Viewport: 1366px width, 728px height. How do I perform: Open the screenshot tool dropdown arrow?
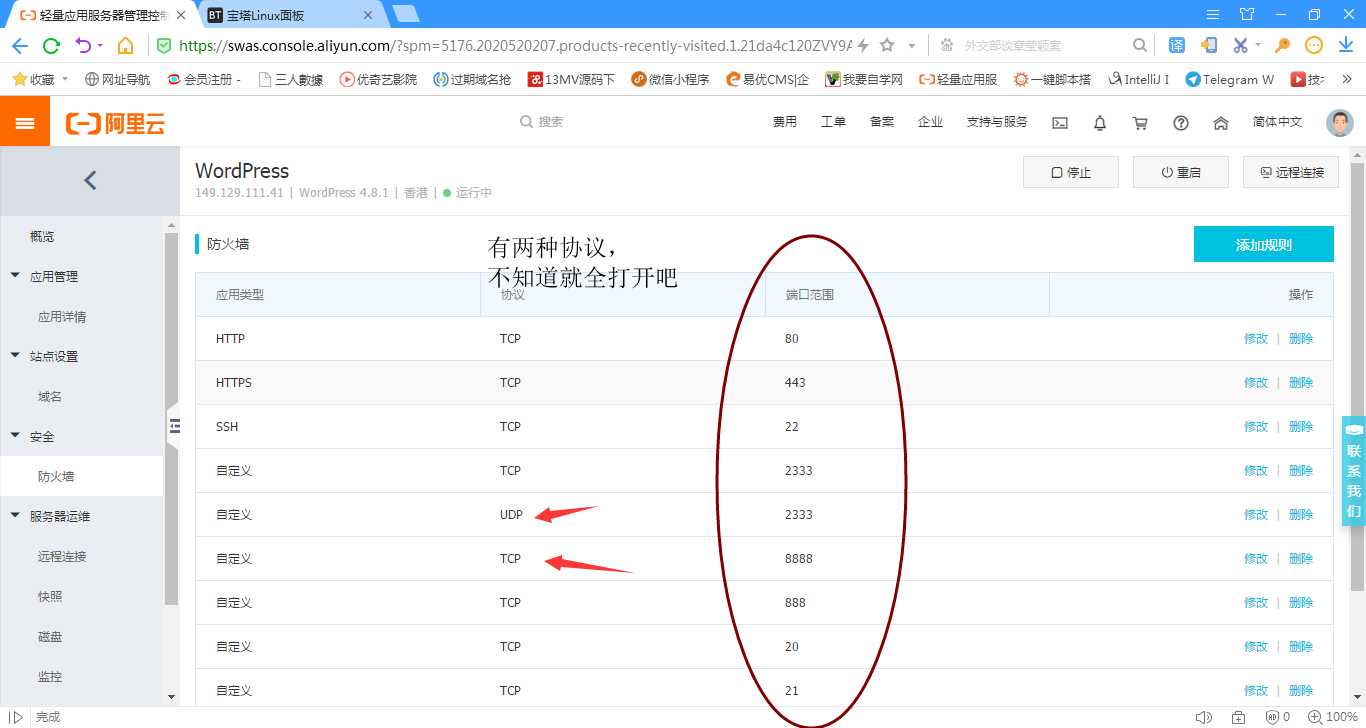[1258, 46]
